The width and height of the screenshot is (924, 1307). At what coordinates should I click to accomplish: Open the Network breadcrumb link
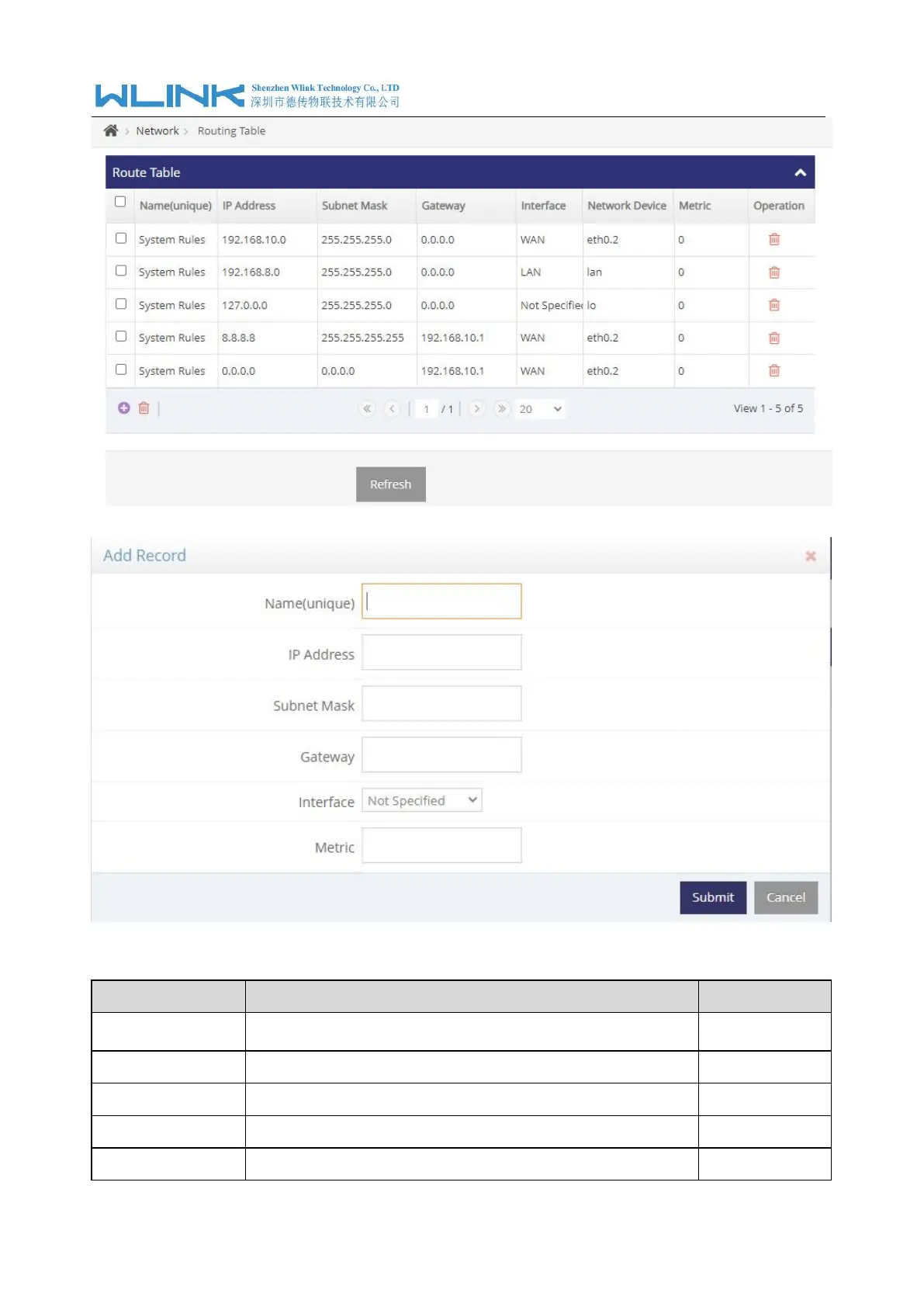(x=157, y=131)
